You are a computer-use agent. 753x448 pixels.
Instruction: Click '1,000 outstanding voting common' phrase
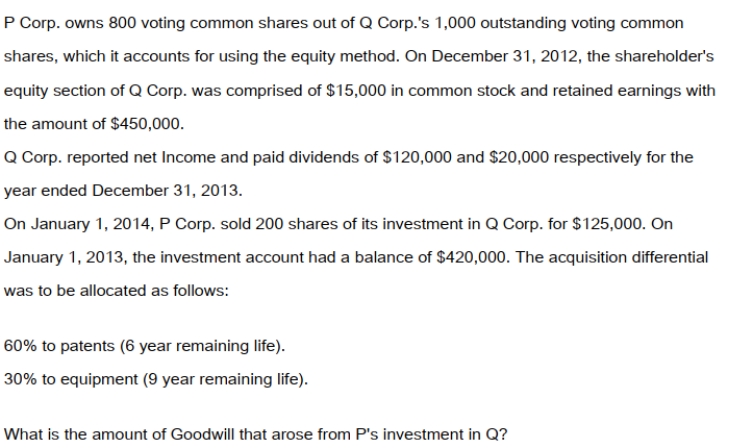coord(559,23)
